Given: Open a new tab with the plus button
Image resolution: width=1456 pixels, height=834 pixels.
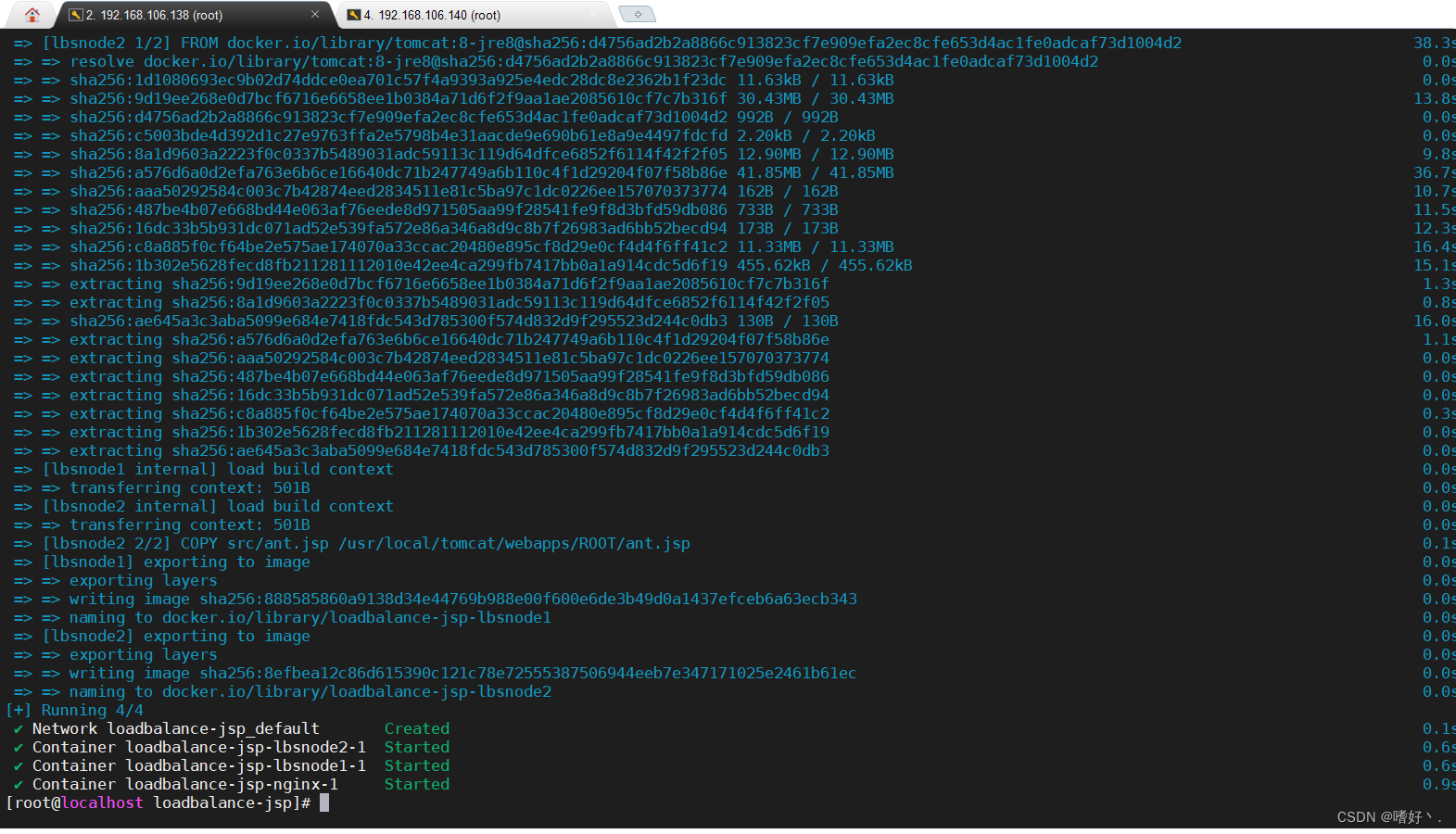Looking at the screenshot, I should click(x=638, y=14).
